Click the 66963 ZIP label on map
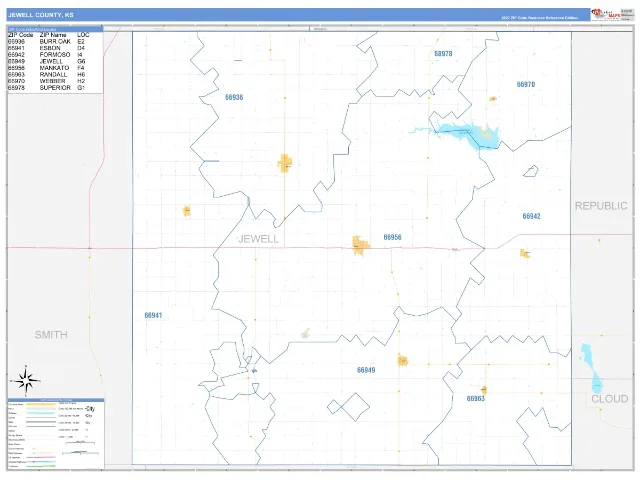Image resolution: width=640 pixels, height=480 pixels. coord(476,398)
